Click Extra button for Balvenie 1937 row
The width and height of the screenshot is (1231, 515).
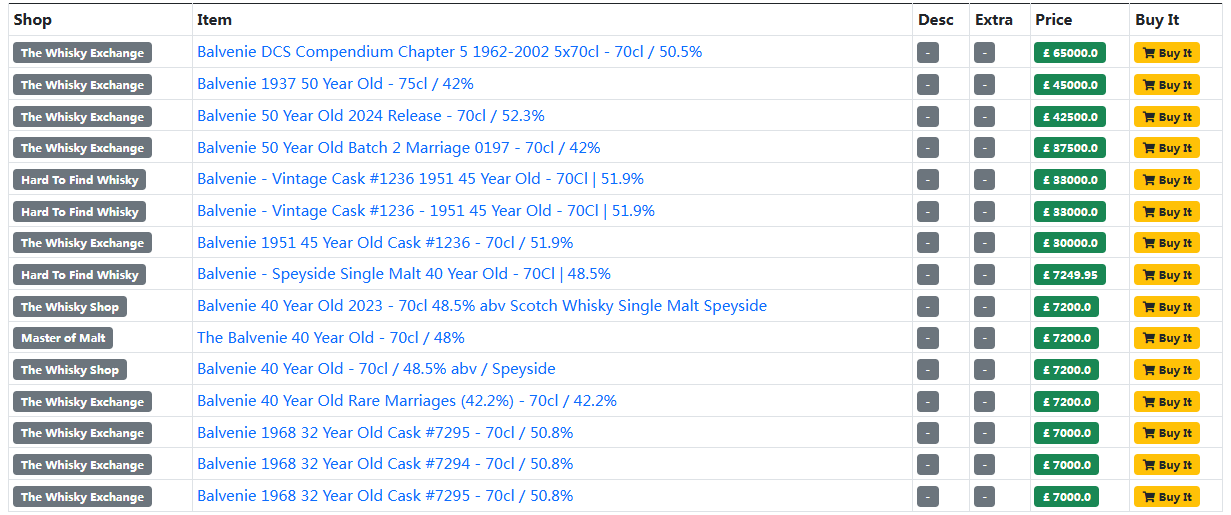984,85
